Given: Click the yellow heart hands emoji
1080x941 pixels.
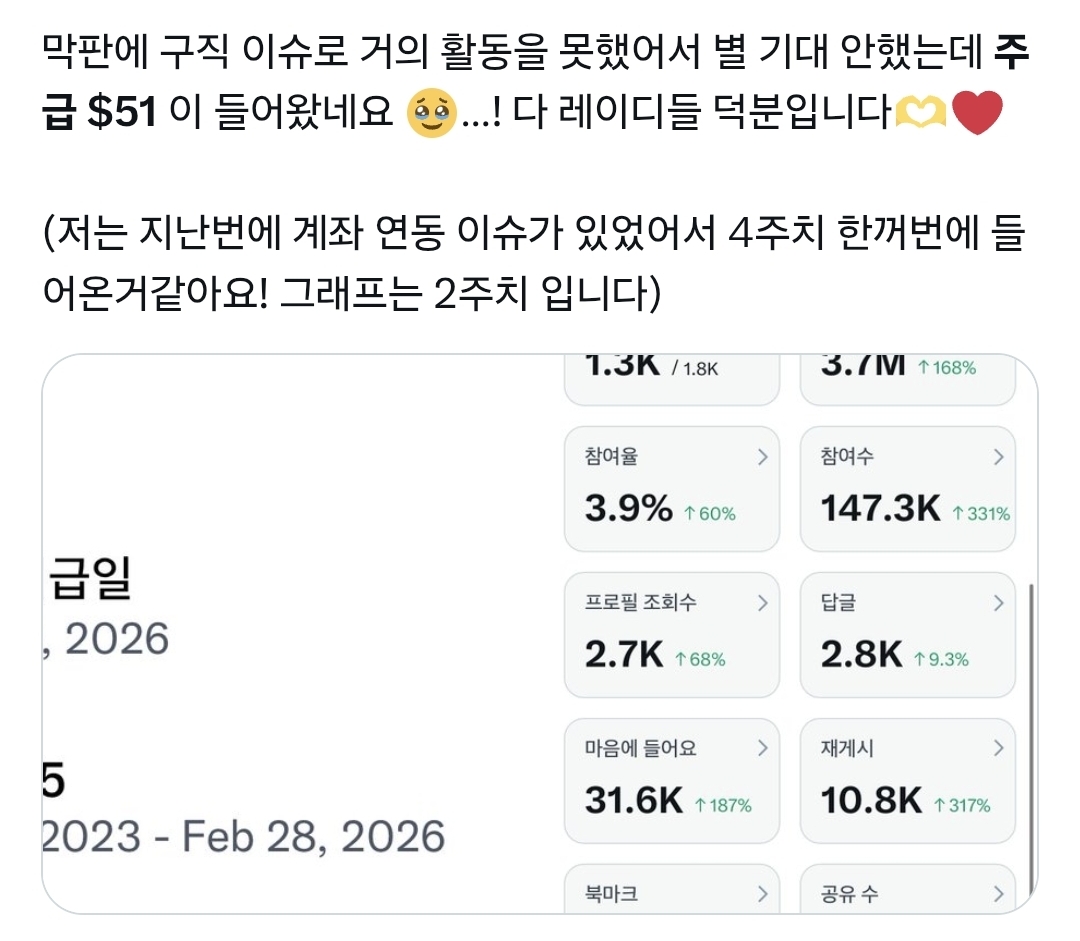Looking at the screenshot, I should 919,113.
